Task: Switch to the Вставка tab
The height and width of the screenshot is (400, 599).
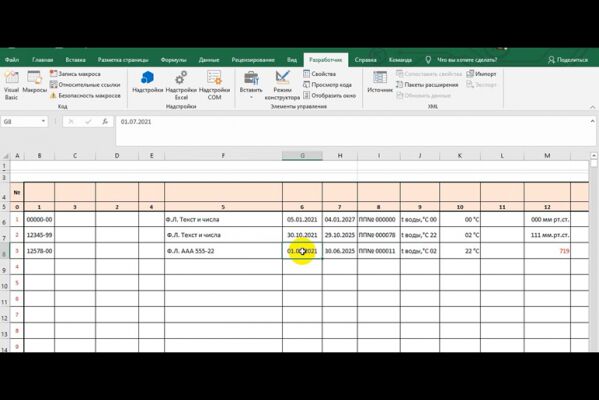Action: 75,60
